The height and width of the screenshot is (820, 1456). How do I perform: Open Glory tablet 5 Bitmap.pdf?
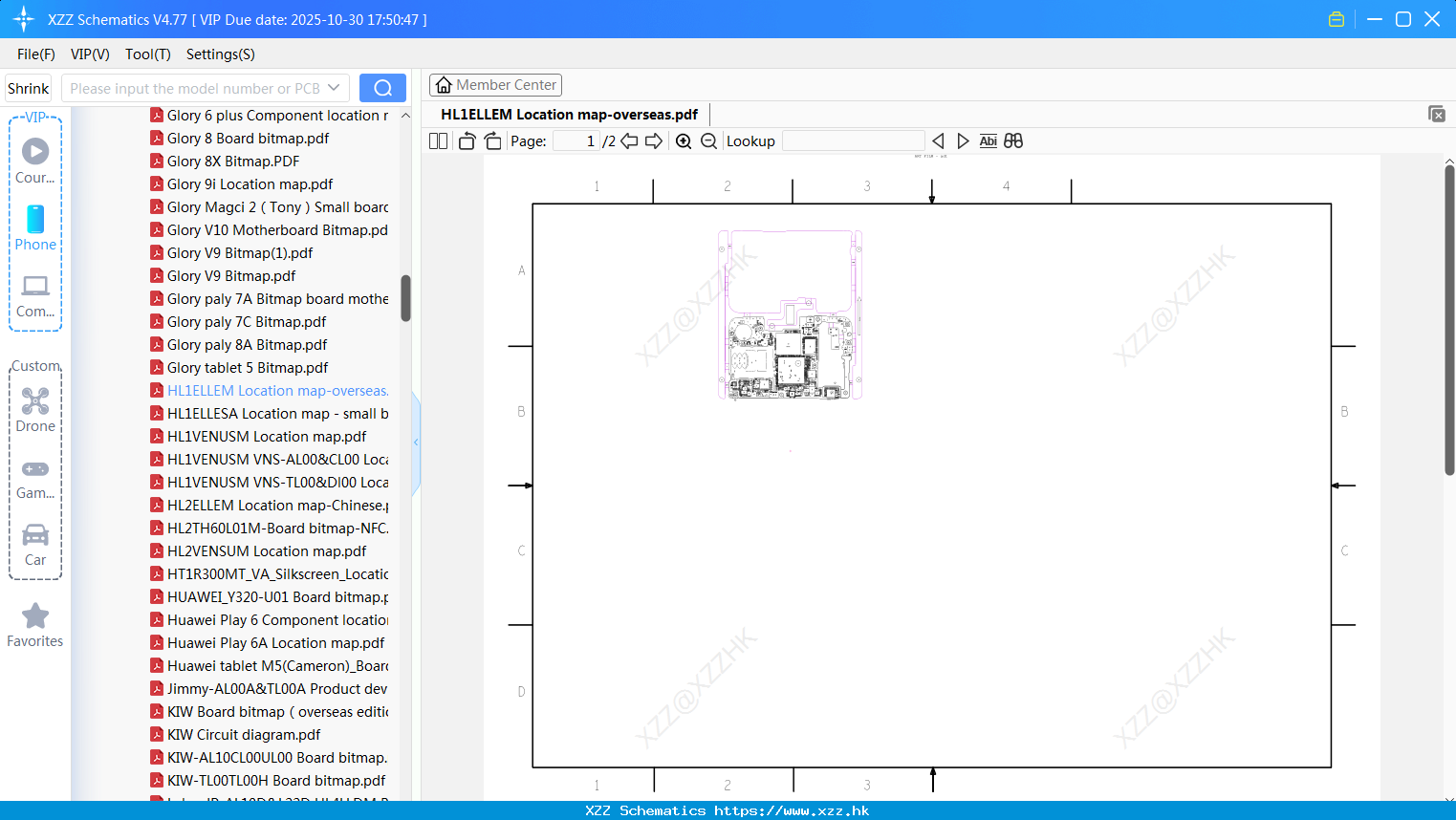239,368
